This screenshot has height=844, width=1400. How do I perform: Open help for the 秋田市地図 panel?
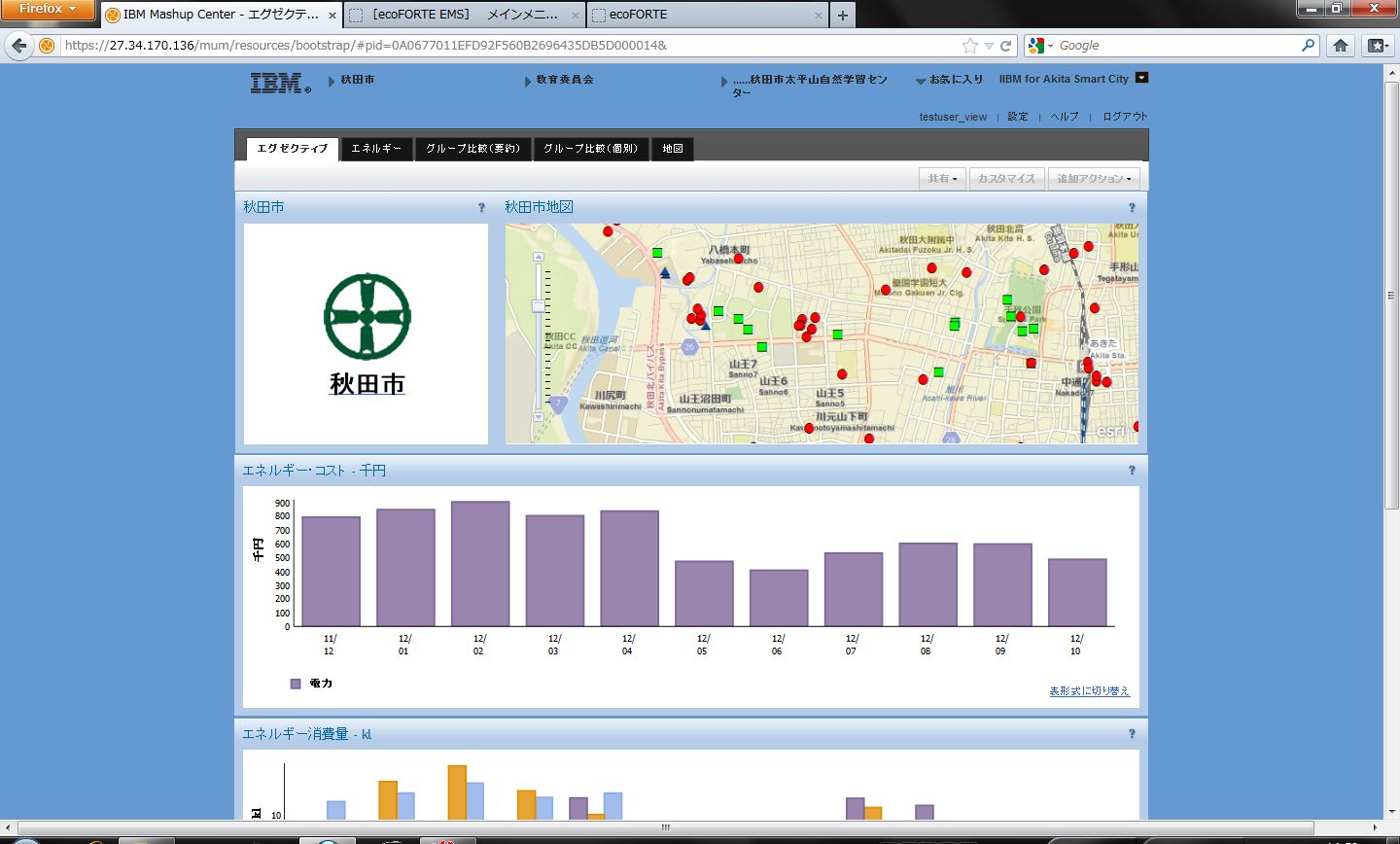coord(1132,208)
